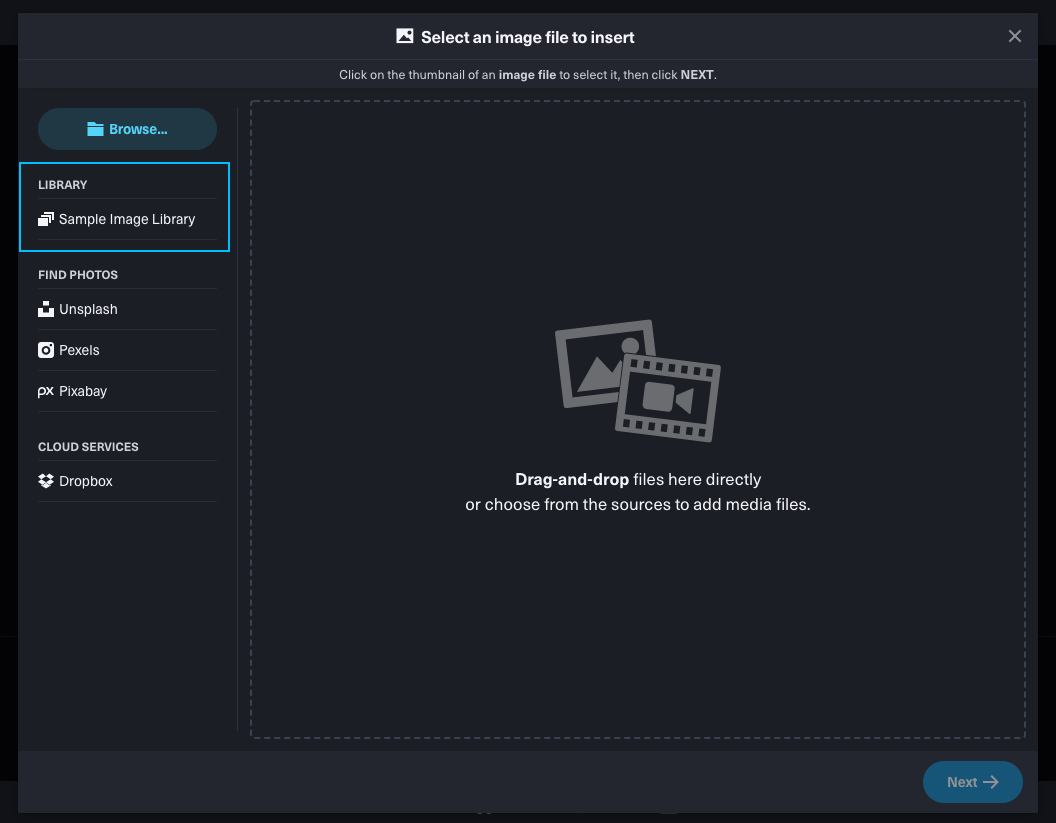Select the Pixabay photo source
Image resolution: width=1056 pixels, height=823 pixels.
click(x=83, y=391)
